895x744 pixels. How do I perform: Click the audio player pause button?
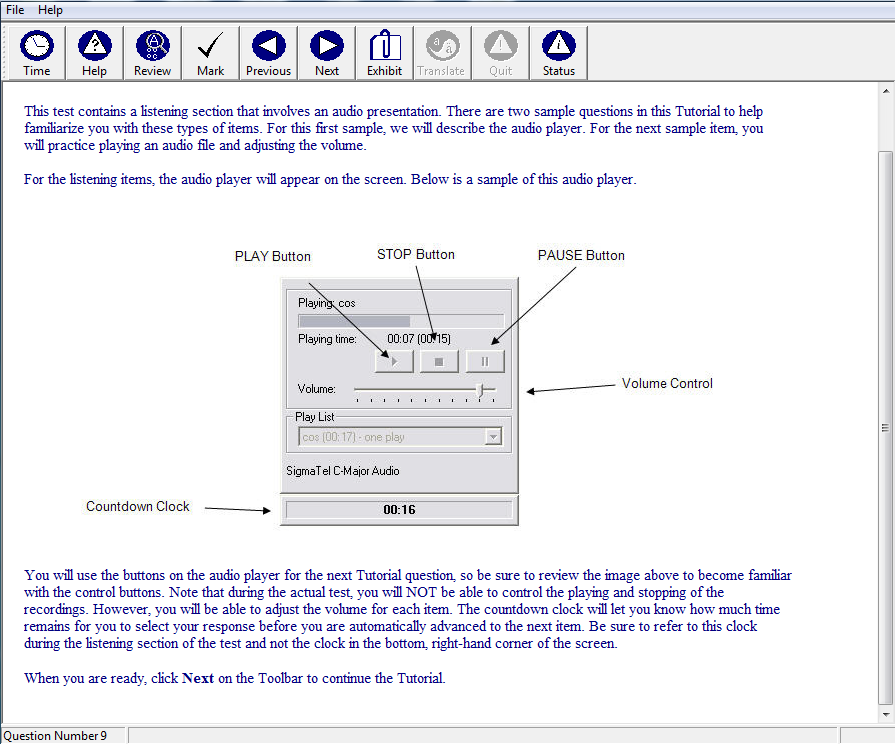pyautogui.click(x=485, y=361)
